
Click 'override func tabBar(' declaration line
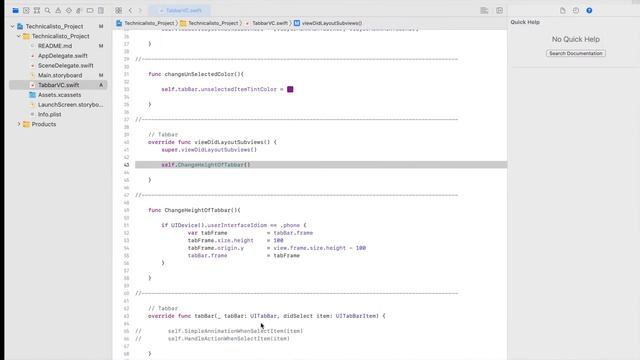(267, 316)
